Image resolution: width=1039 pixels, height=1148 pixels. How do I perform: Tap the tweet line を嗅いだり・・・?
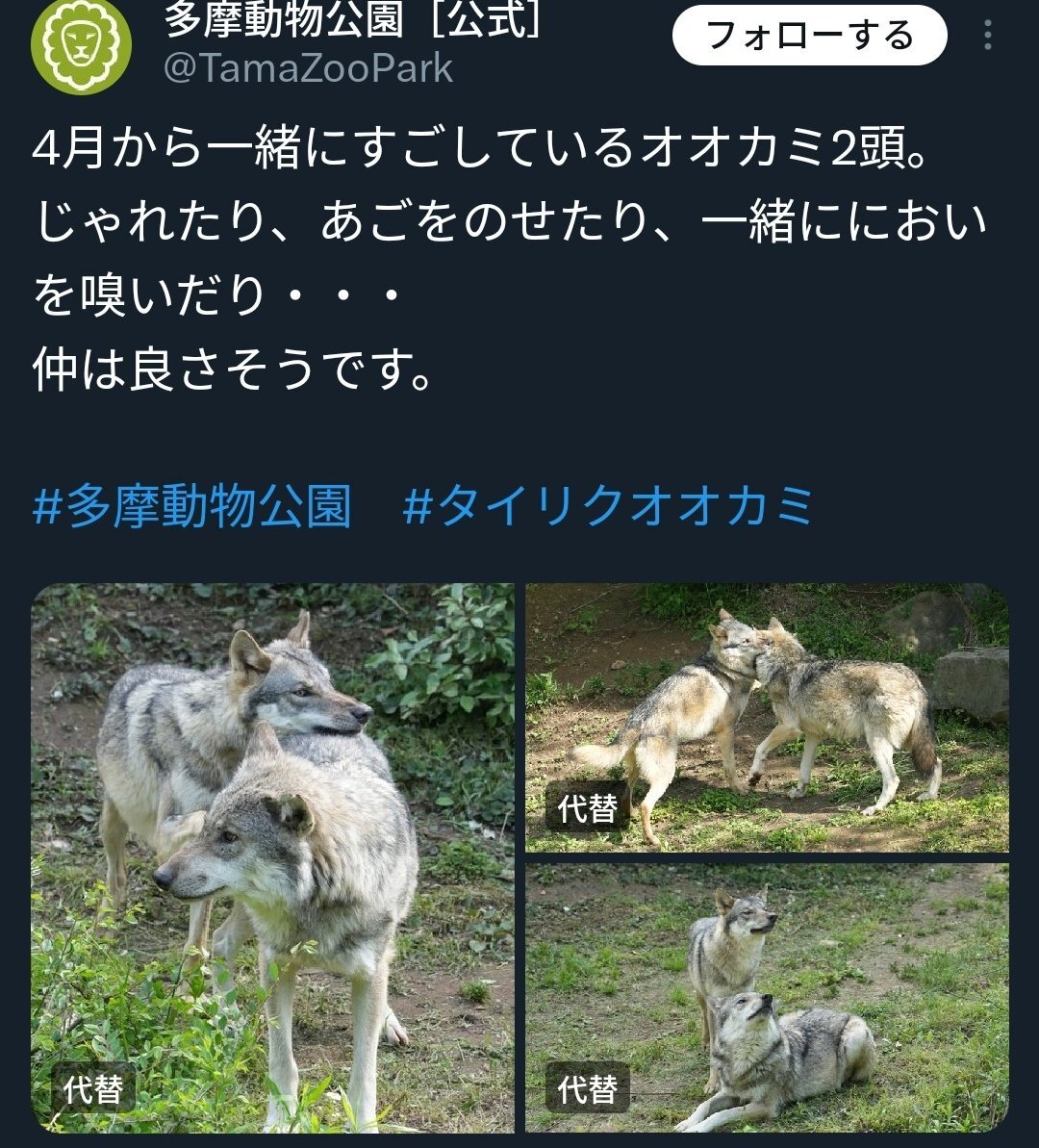216,295
